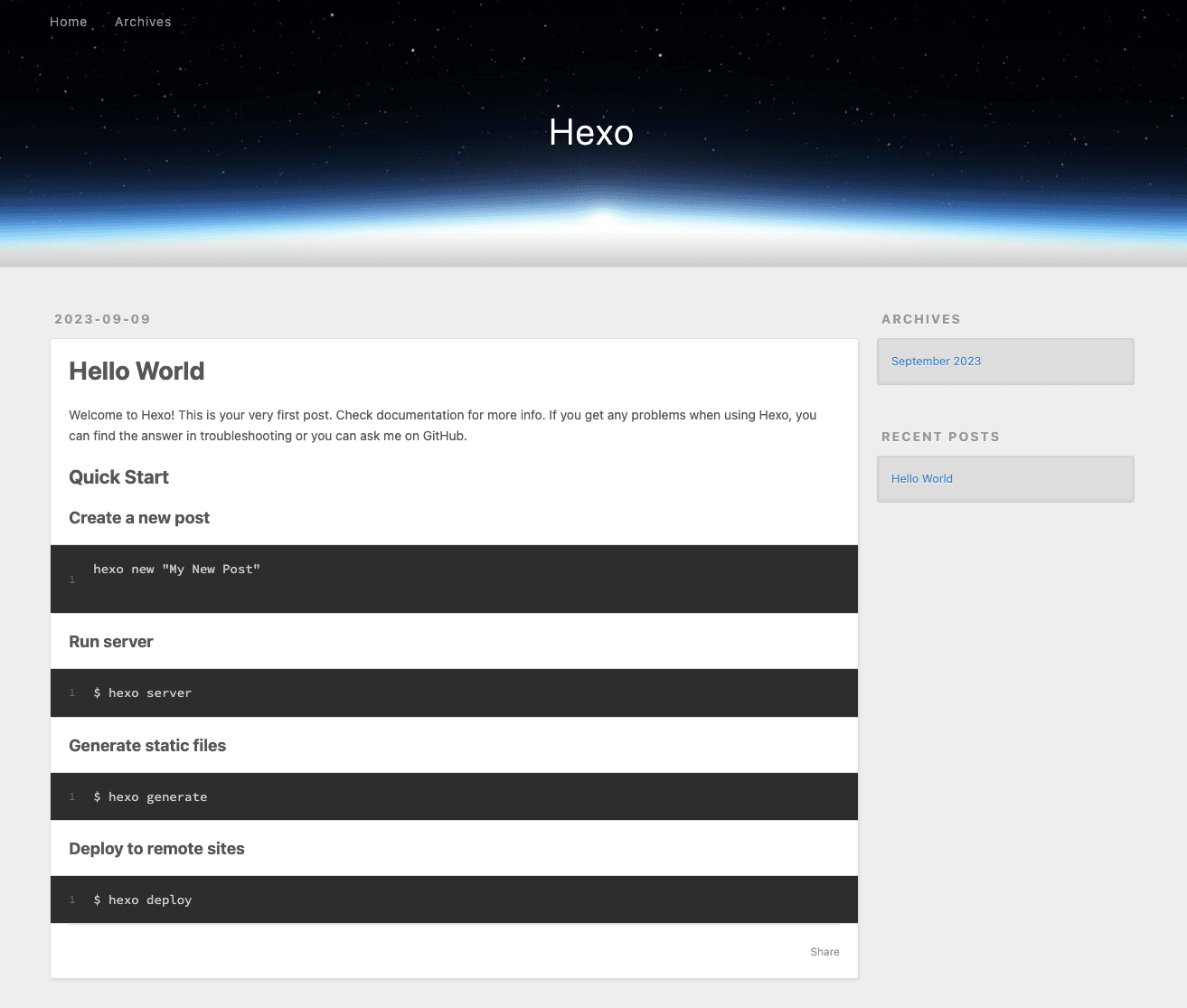Click the "Deploy to remote sites" heading
1187x1008 pixels.
pos(156,849)
